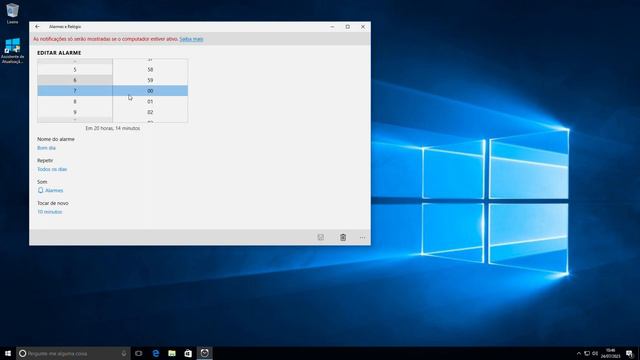Viewport: 640px width, 360px height.
Task: Choose minute 59 in the picker
Action: click(x=150, y=80)
